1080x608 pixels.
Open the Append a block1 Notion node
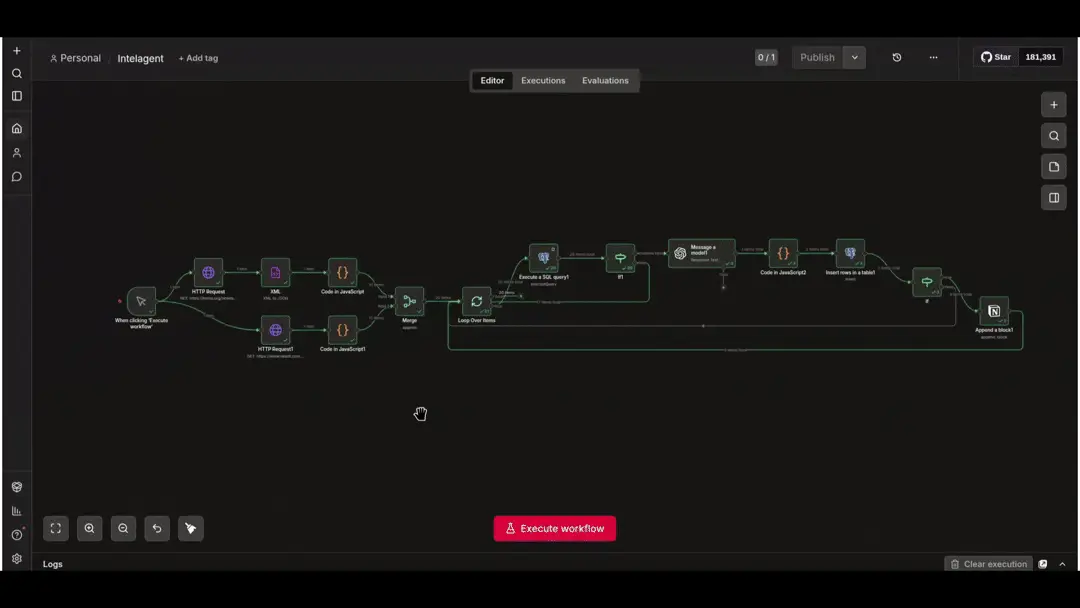pyautogui.click(x=994, y=311)
